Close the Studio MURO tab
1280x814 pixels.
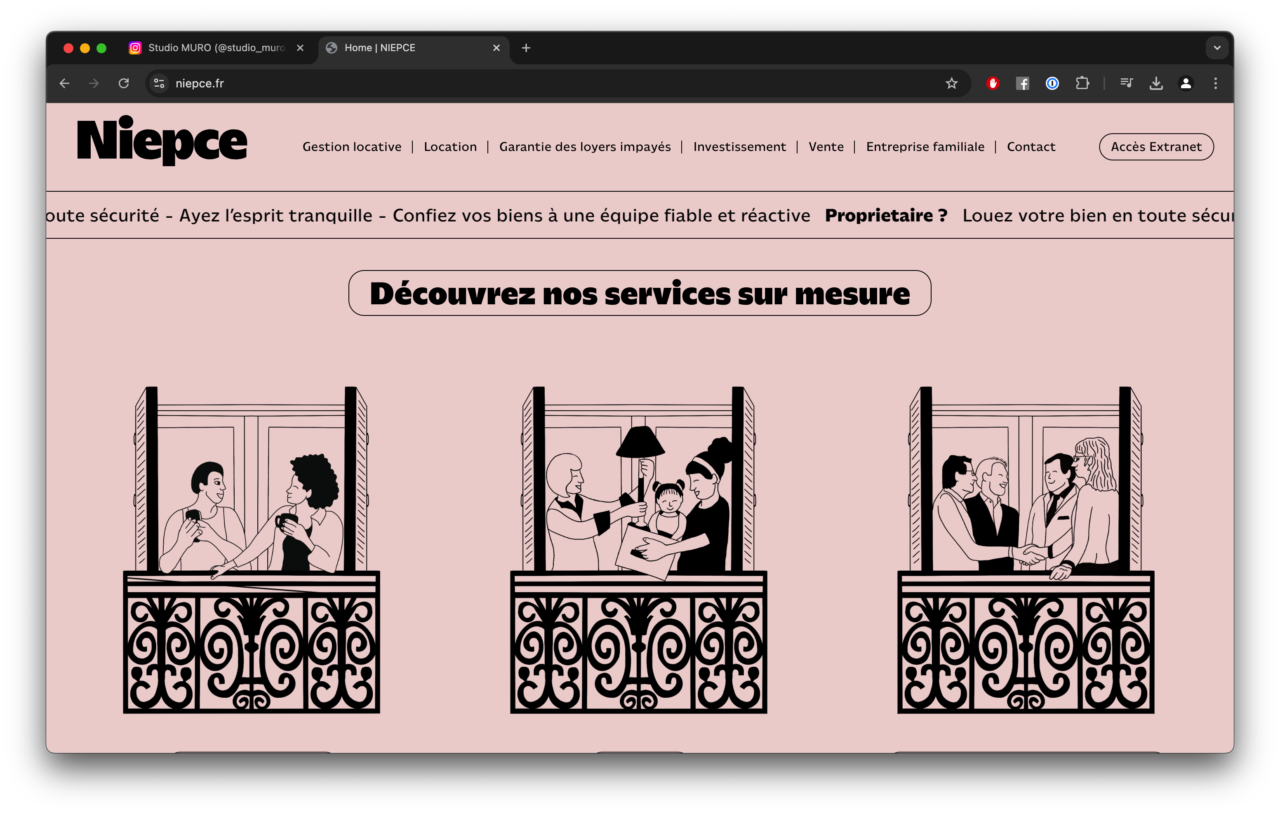[x=300, y=48]
